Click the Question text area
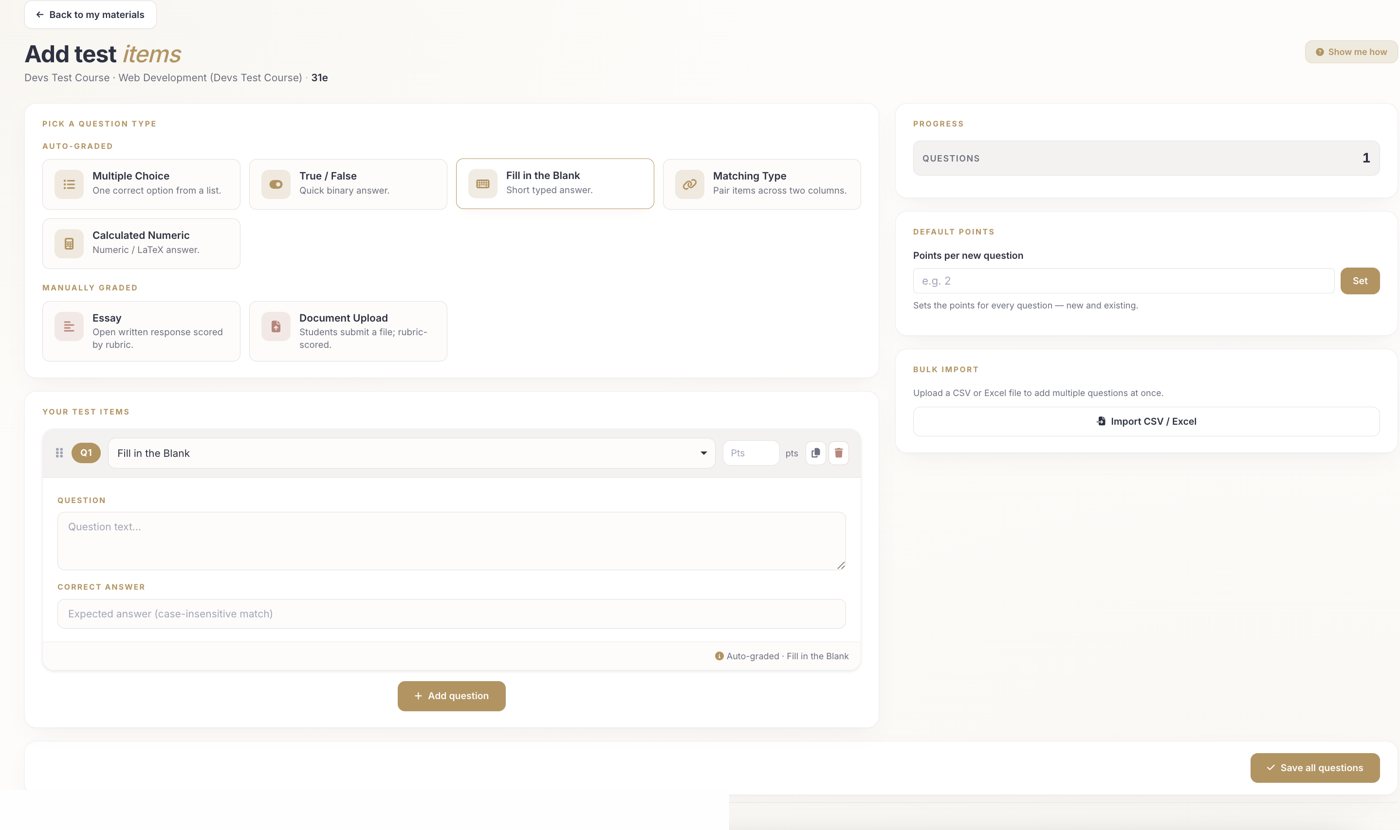Viewport: 1400px width, 830px height. click(x=451, y=541)
